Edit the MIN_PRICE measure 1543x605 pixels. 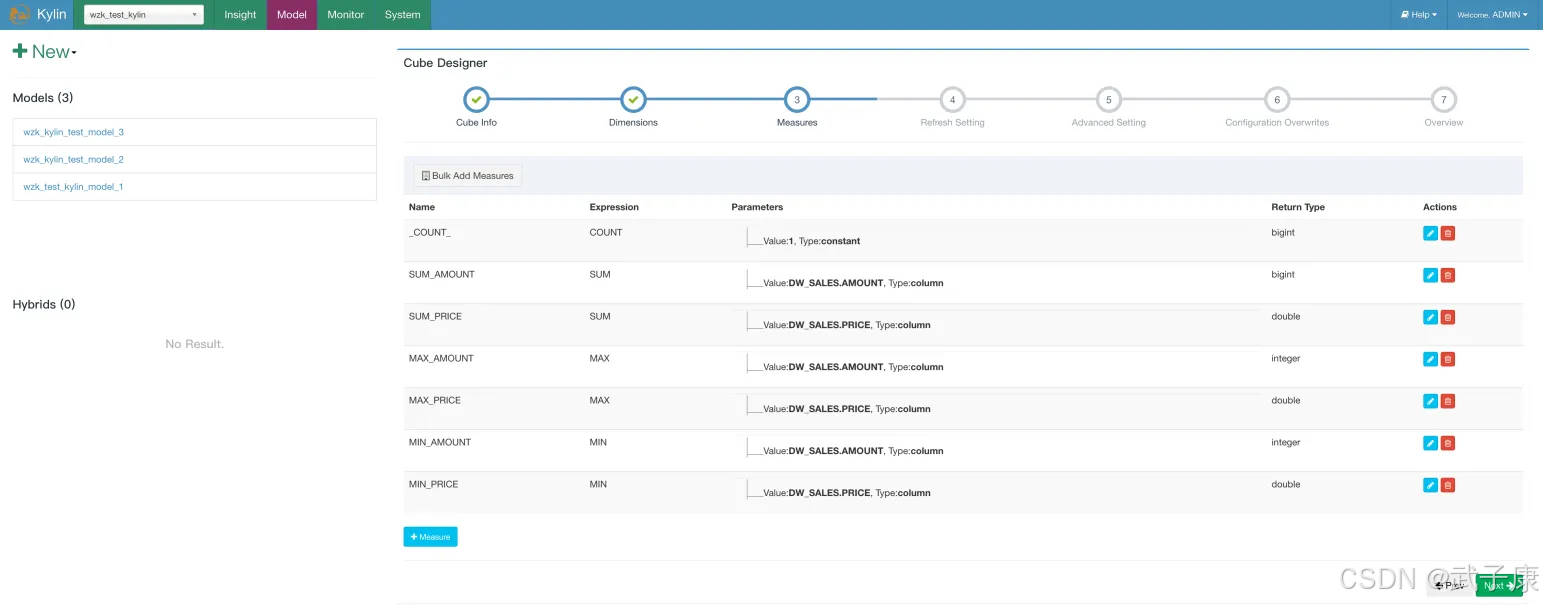(x=1430, y=485)
